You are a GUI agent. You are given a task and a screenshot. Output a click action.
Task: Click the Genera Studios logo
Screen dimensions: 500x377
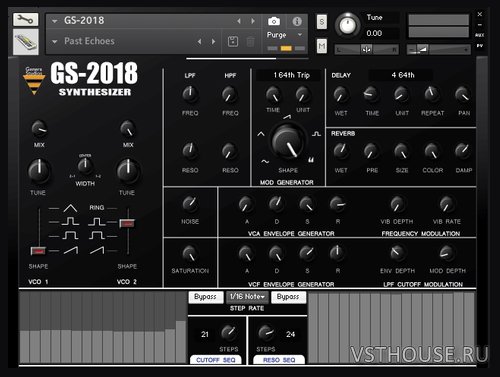tap(34, 80)
